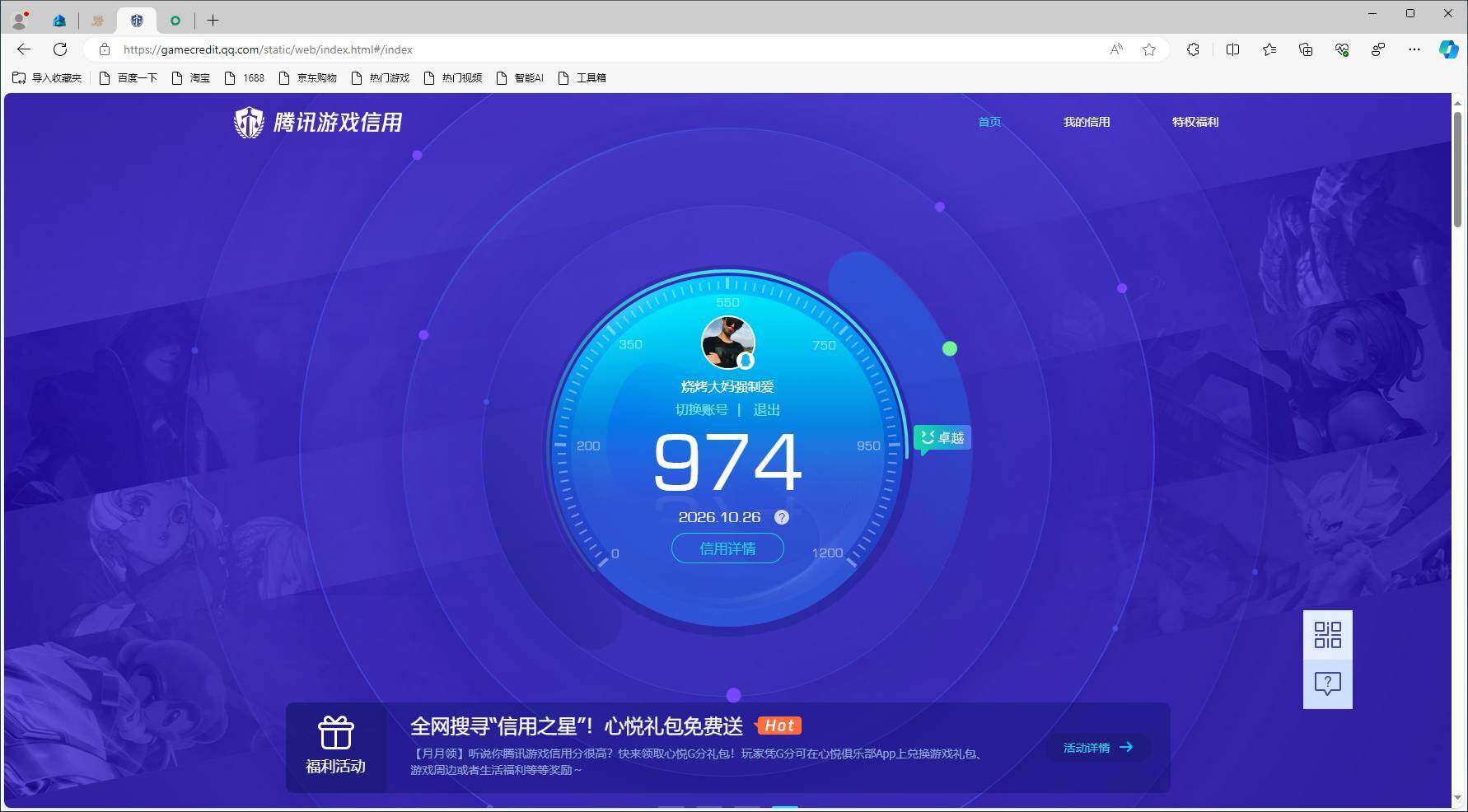Open 特权福利 navigation item
Screen dimensions: 1468x812
pos(1195,122)
